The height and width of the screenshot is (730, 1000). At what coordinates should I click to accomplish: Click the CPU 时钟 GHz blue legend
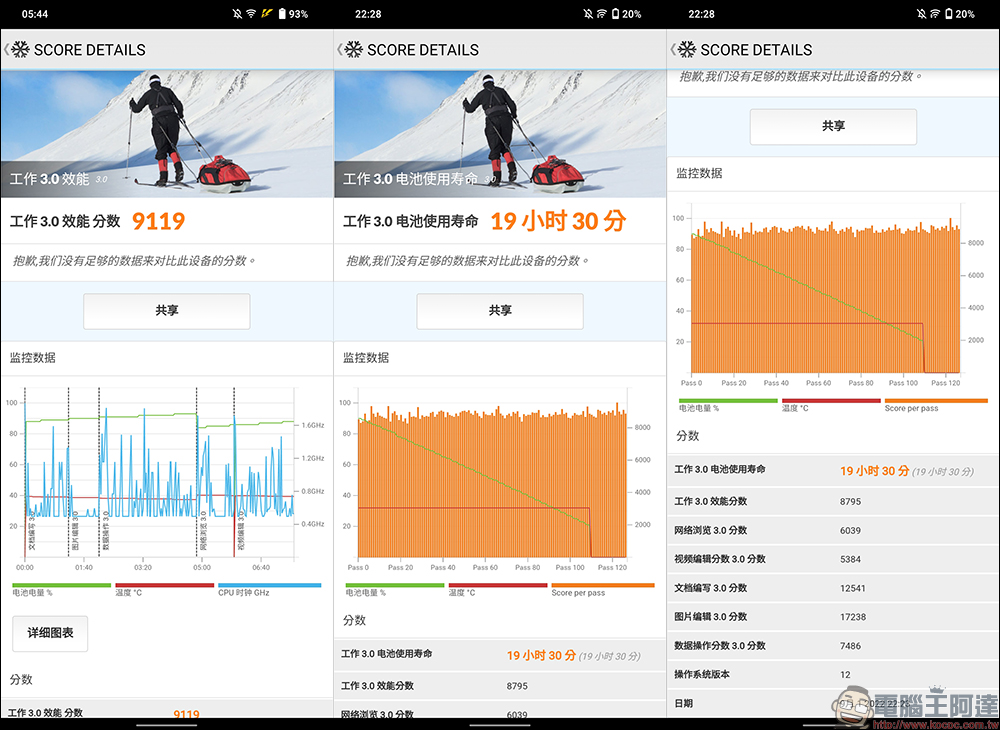click(269, 589)
